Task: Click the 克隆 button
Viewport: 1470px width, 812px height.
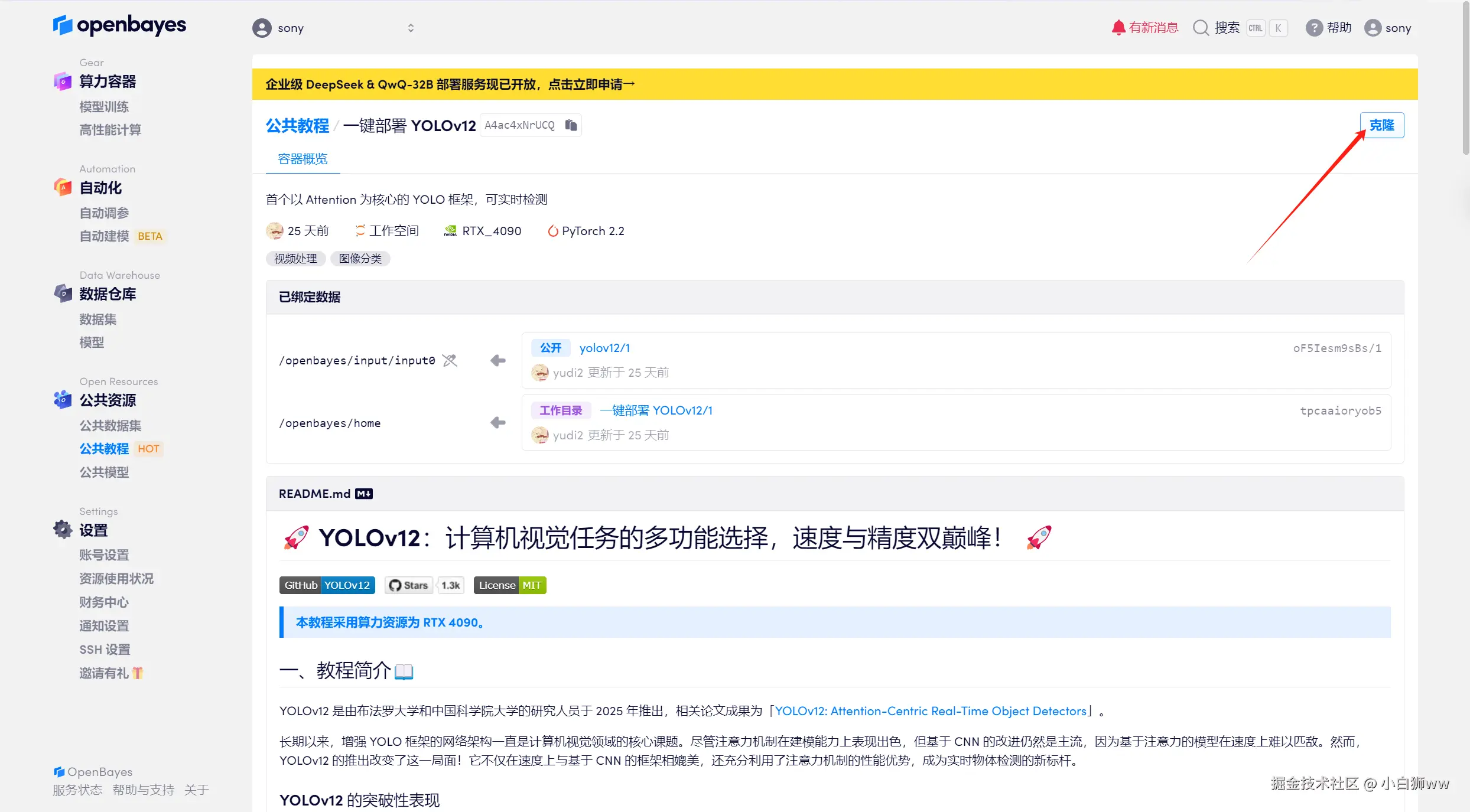Action: (x=1381, y=125)
